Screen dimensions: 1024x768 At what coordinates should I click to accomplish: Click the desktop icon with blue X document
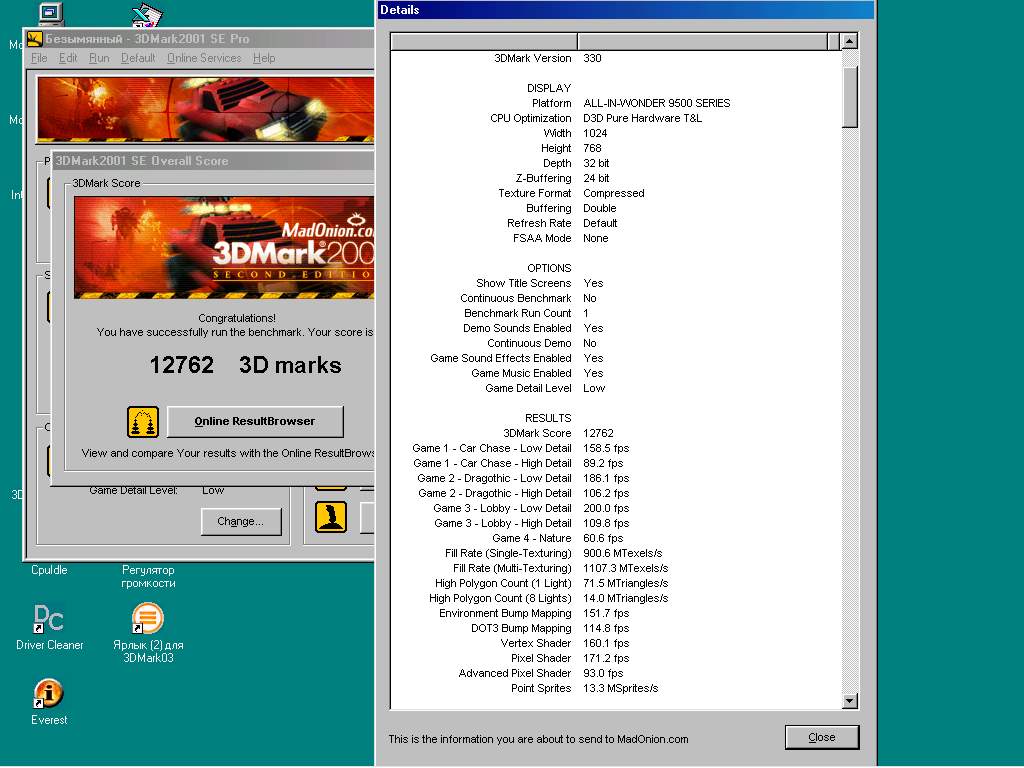pyautogui.click(x=147, y=14)
